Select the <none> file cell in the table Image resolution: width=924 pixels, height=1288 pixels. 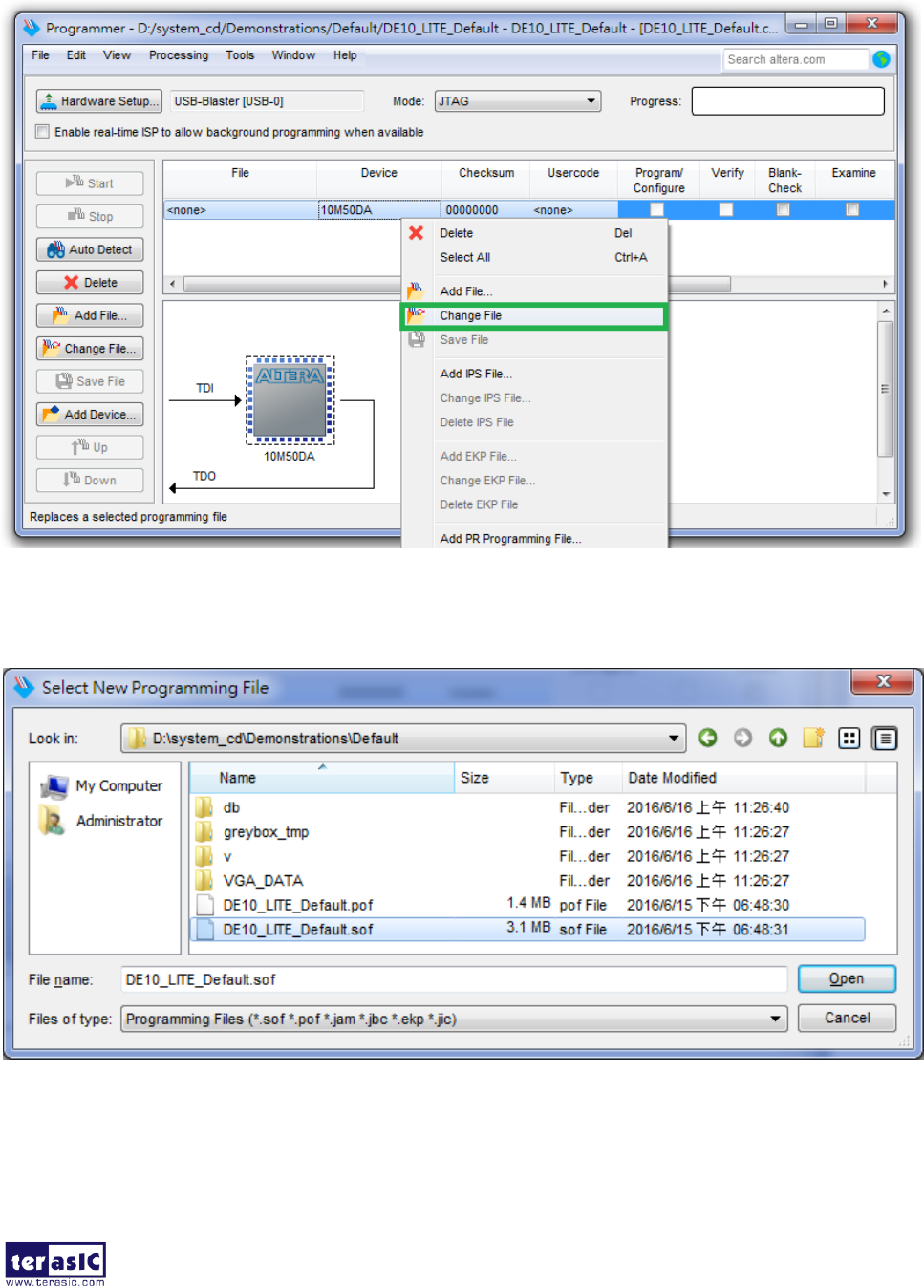coord(241,210)
